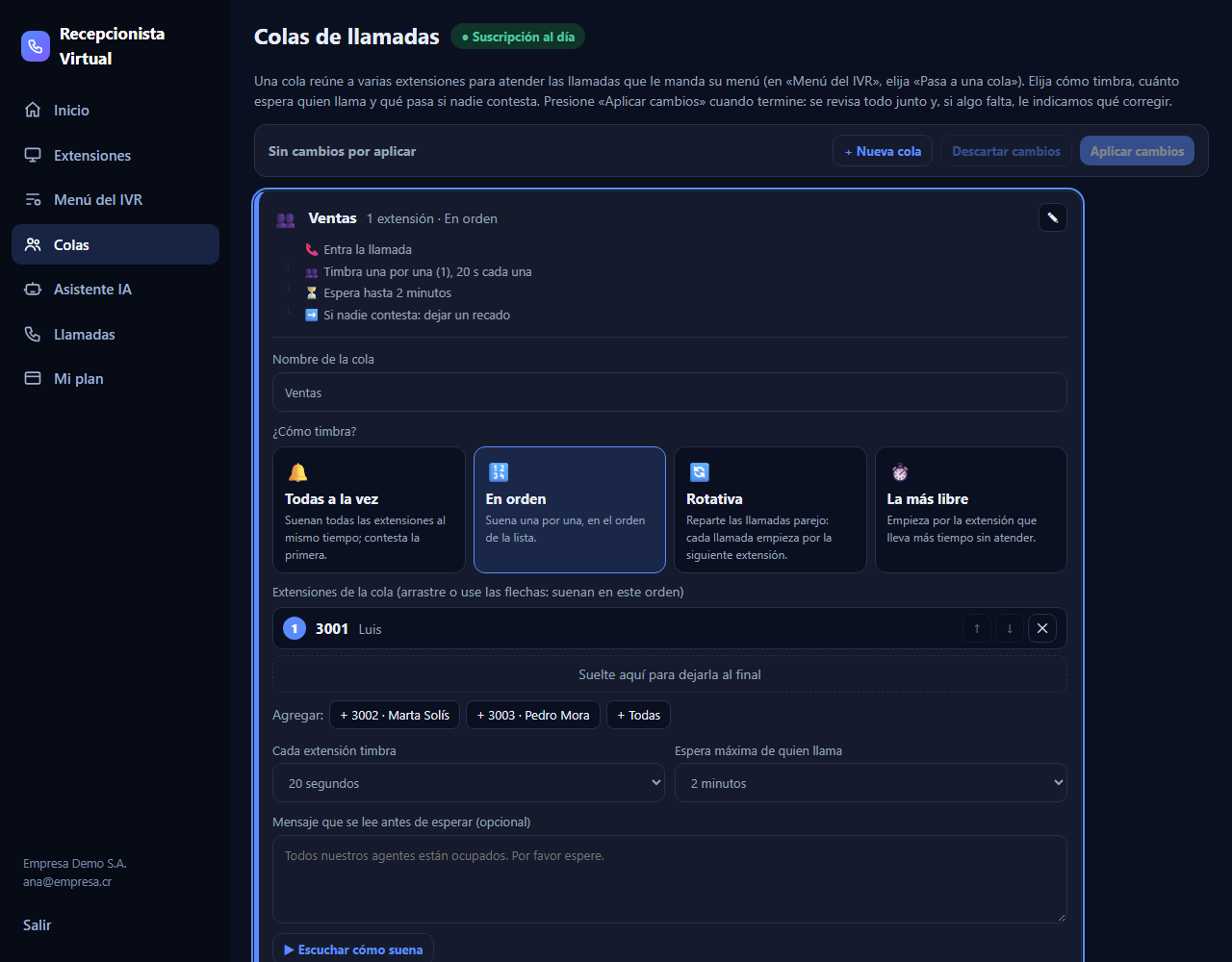Click the Asistente IA robot icon
The width and height of the screenshot is (1232, 962).
click(33, 289)
